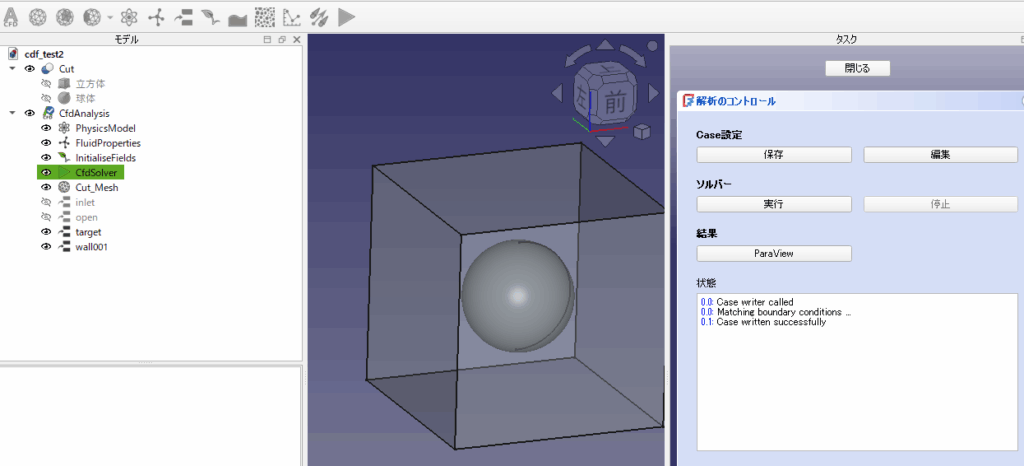The height and width of the screenshot is (466, 1024).
Task: Click the graph plot toolbar icon
Action: point(292,17)
